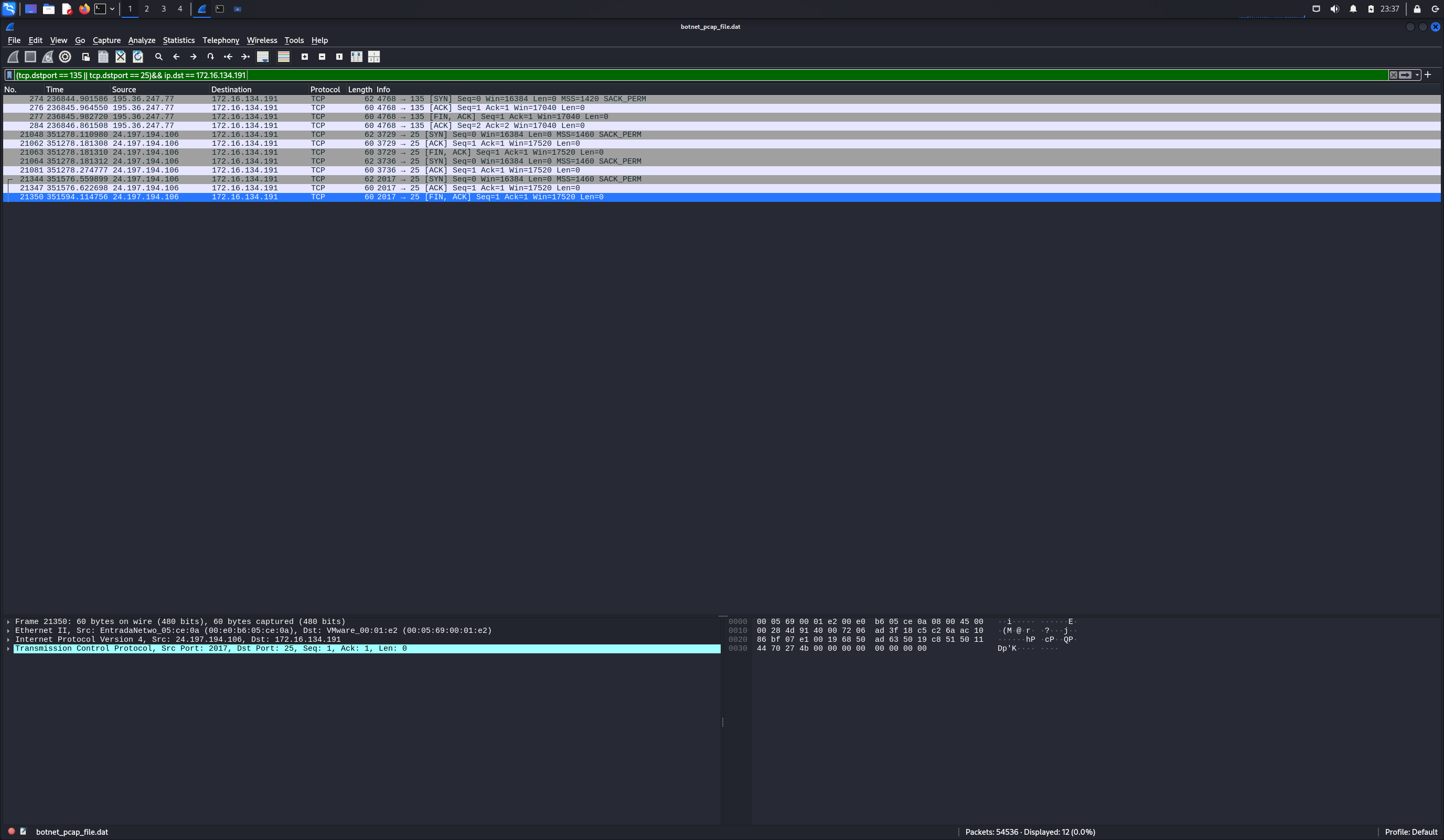This screenshot has width=1444, height=840.
Task: Expand Internet Protocol Version 4 row
Action: point(8,640)
